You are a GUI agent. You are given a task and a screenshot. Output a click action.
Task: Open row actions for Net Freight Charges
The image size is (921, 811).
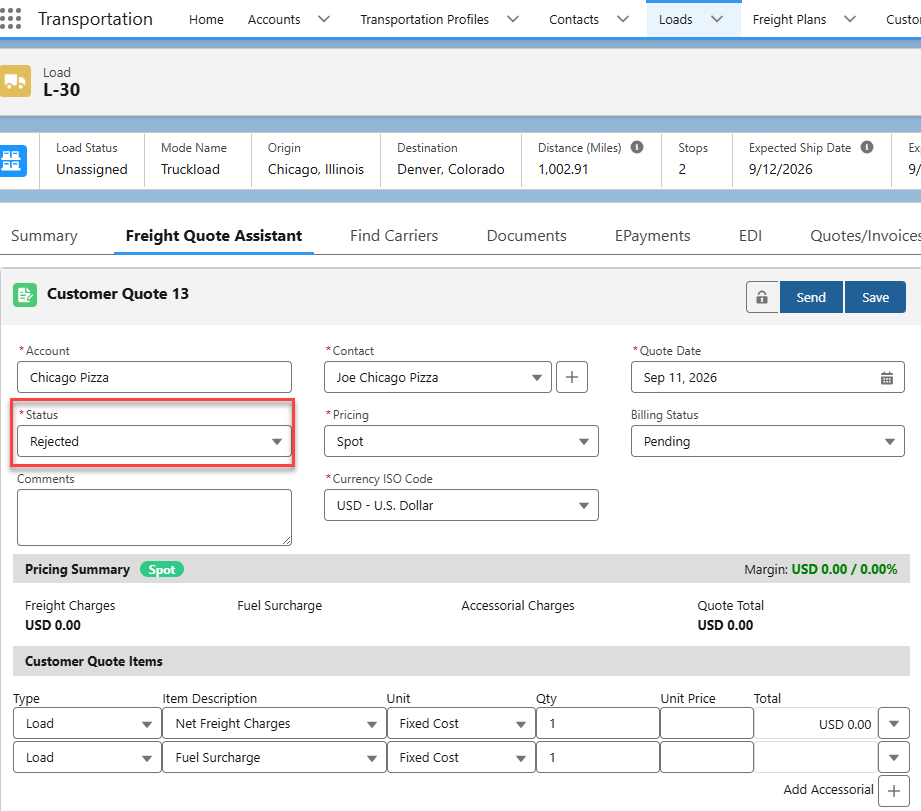(893, 723)
